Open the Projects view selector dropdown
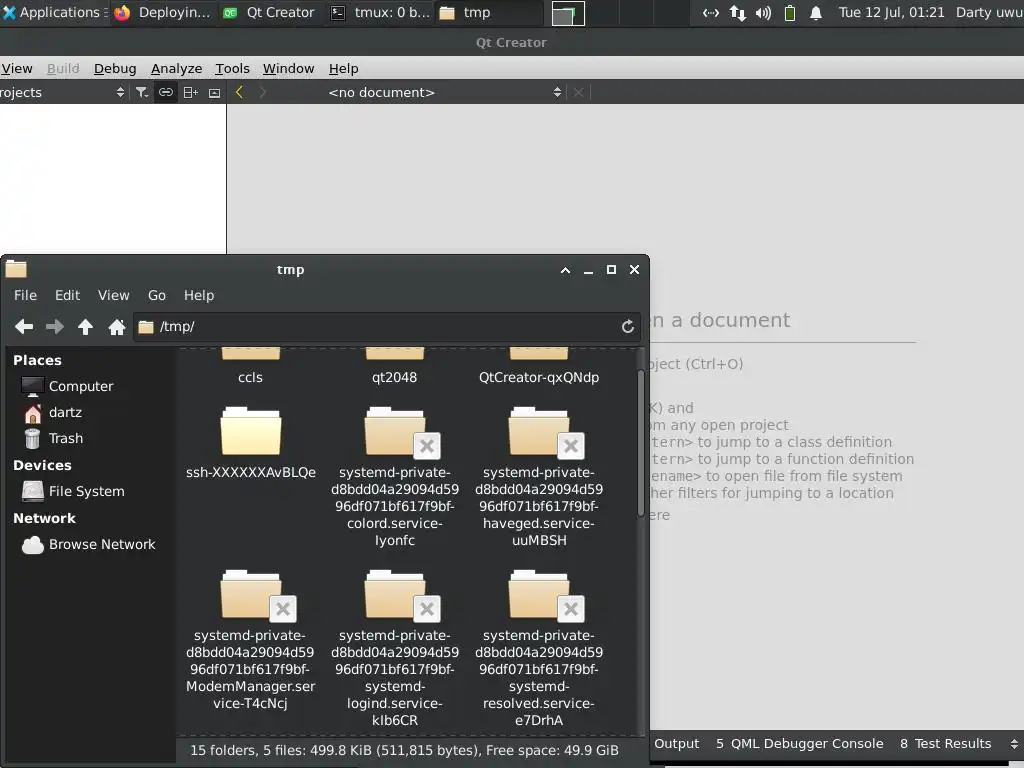1024x768 pixels. tap(63, 93)
